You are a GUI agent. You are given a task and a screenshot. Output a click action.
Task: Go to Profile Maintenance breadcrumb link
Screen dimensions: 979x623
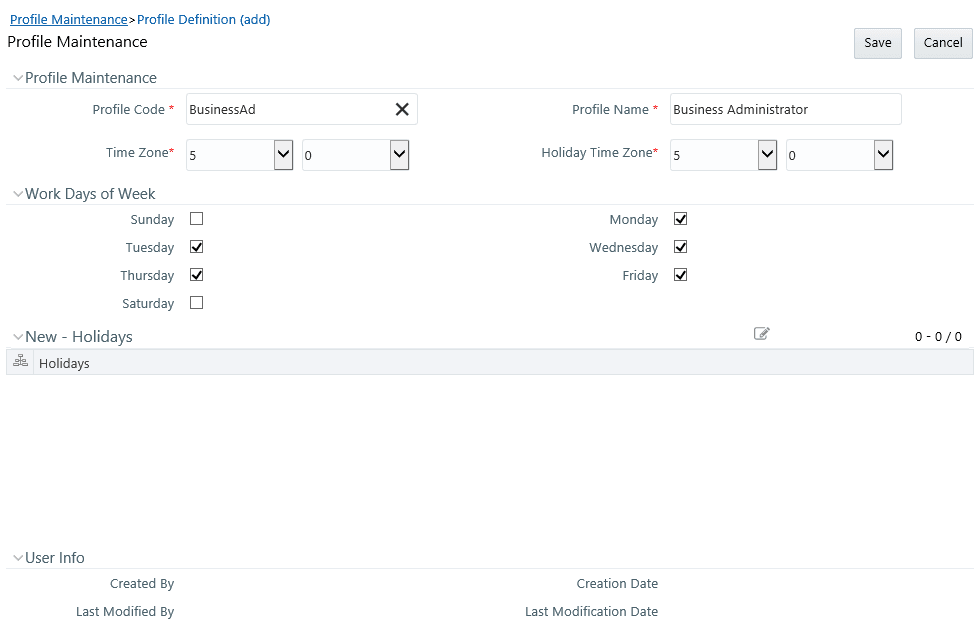pos(69,19)
